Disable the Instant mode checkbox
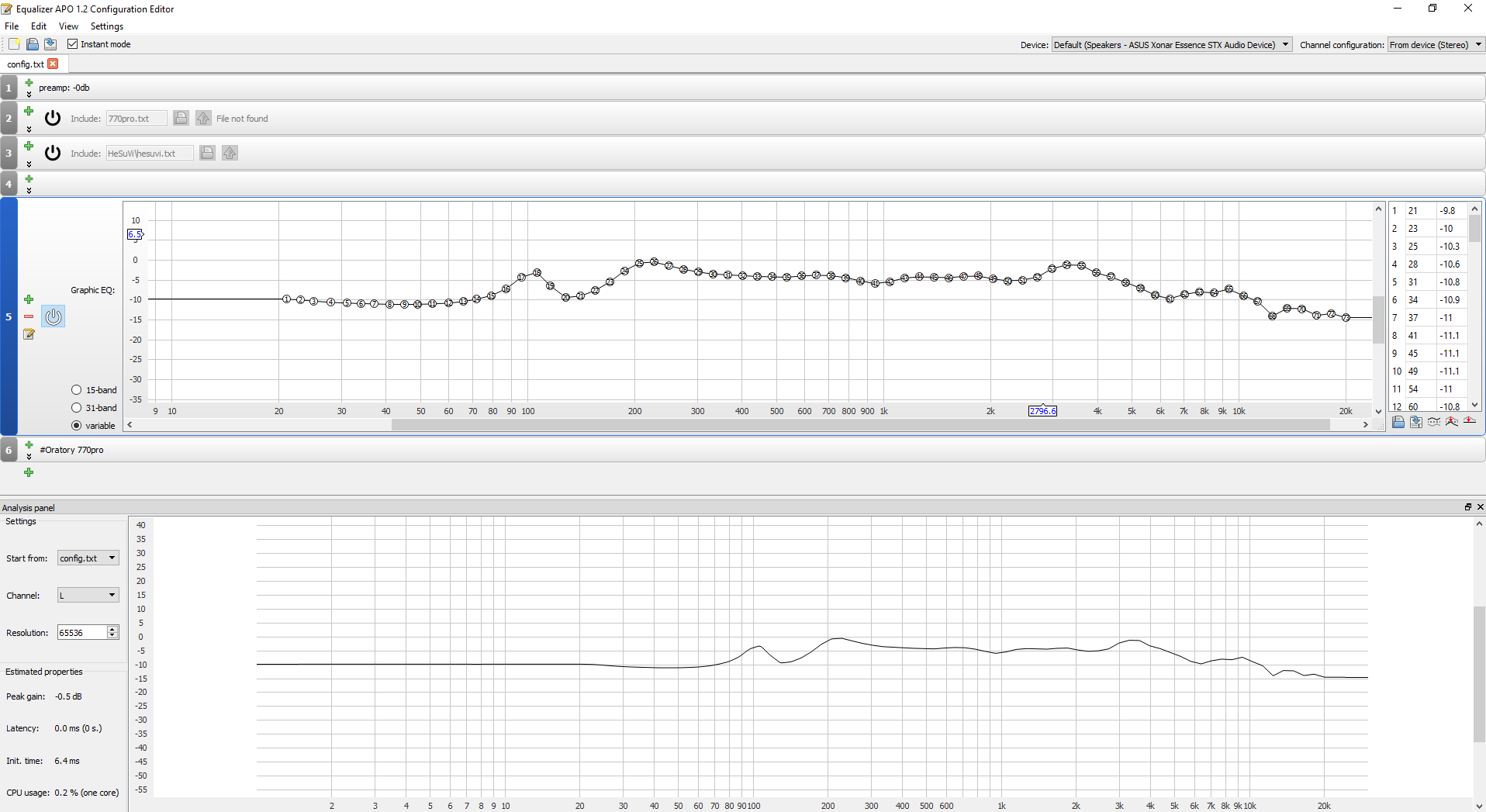This screenshot has width=1486, height=812. [73, 44]
